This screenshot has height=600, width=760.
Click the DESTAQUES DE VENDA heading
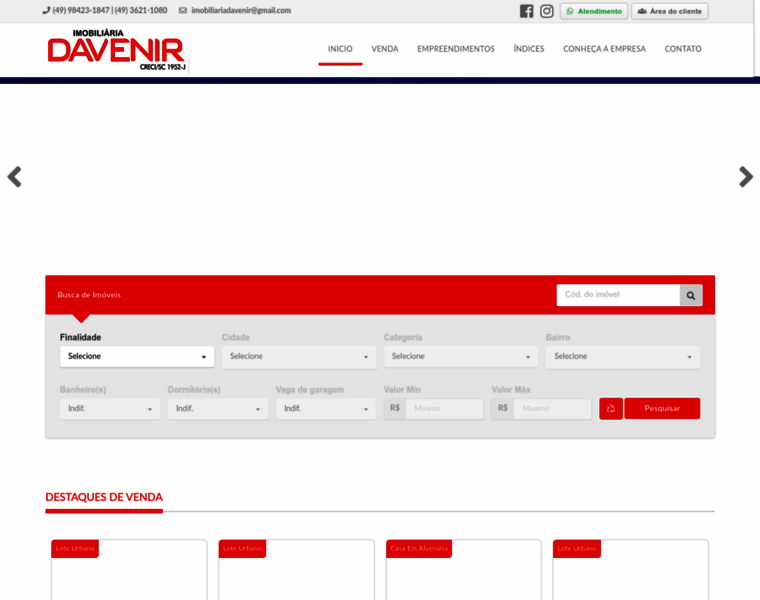(x=104, y=497)
